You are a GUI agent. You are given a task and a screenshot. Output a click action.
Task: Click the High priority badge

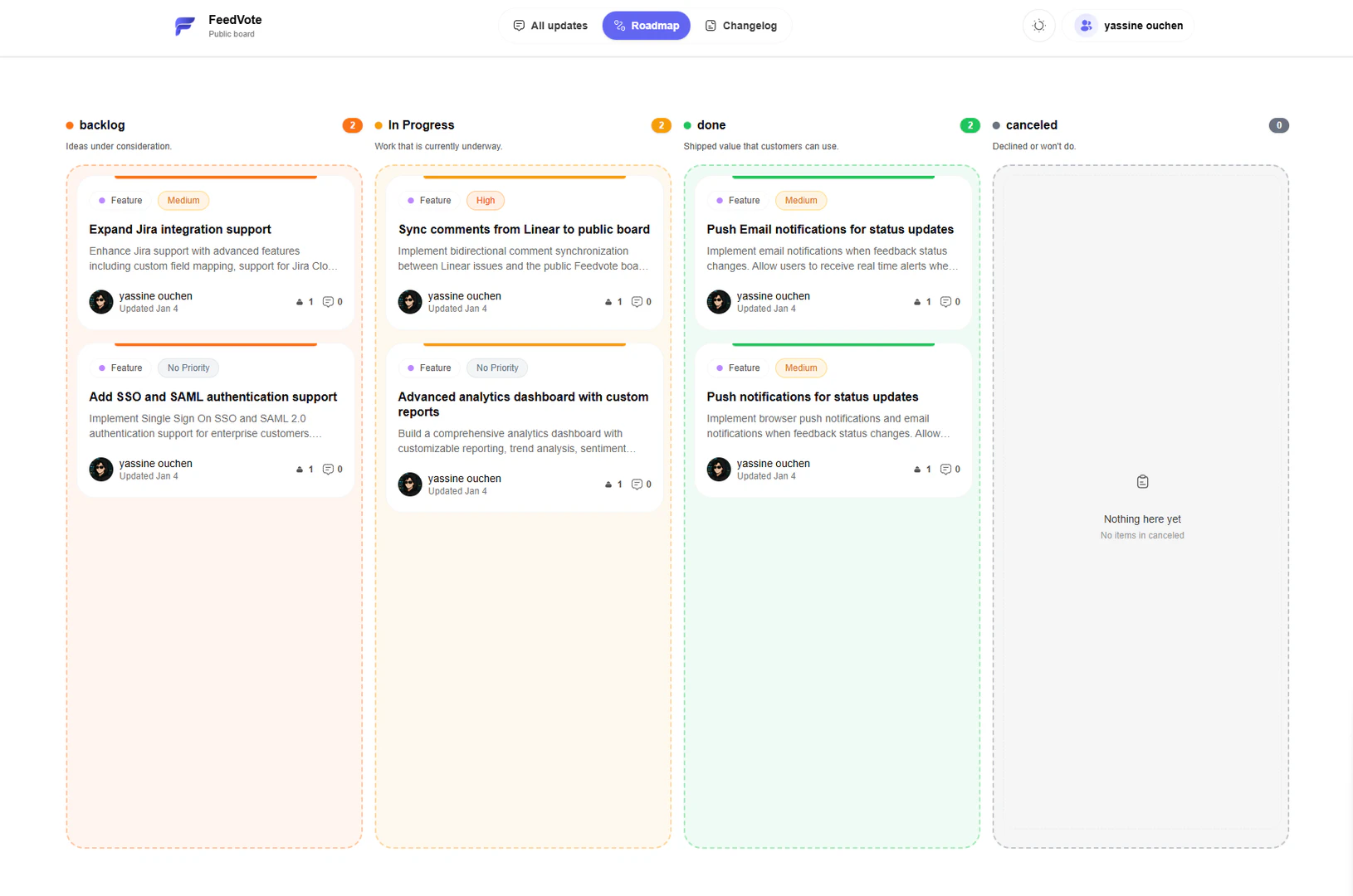point(486,201)
